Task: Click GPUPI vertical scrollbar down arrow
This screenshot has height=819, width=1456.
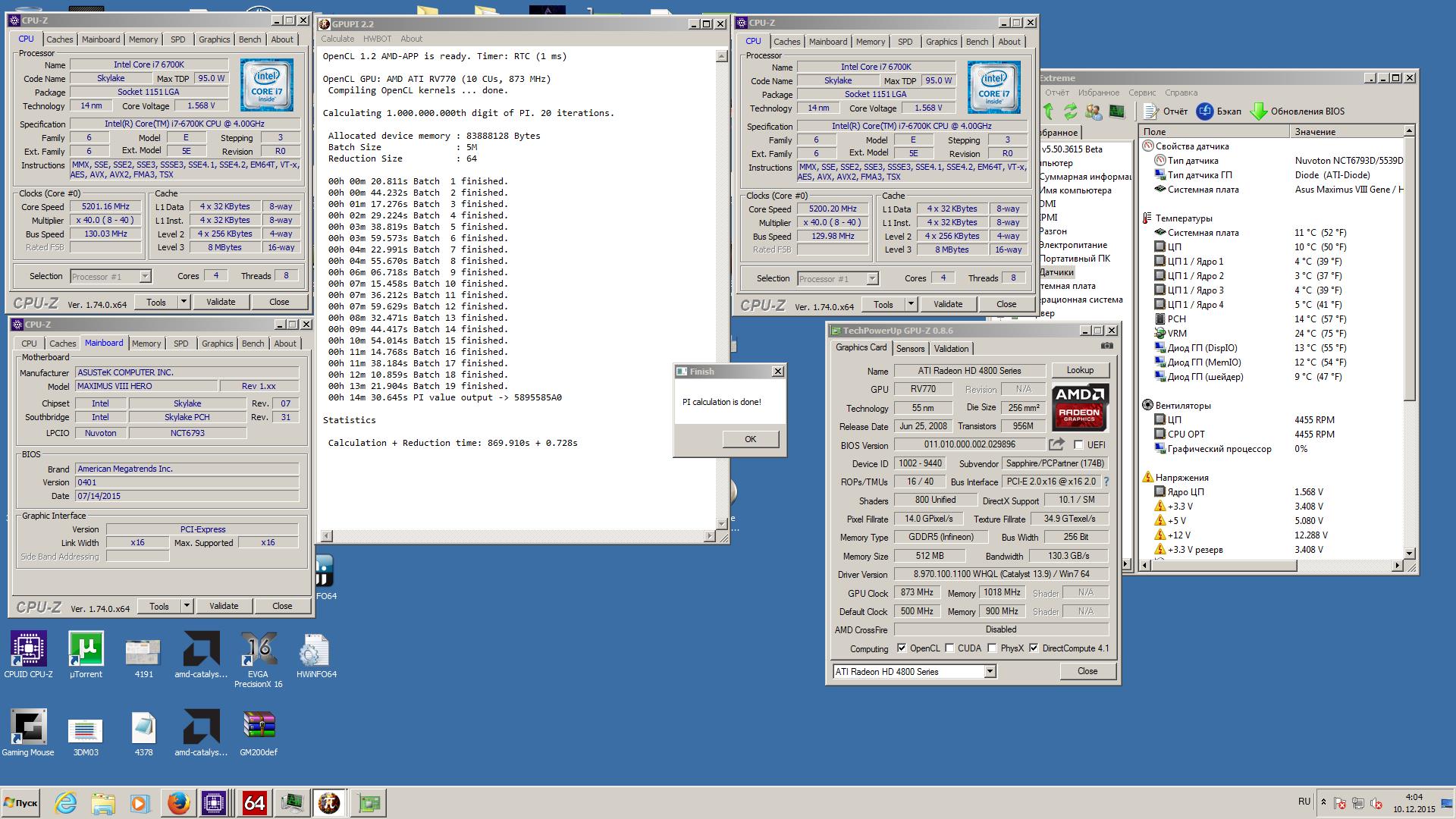Action: pos(721,524)
